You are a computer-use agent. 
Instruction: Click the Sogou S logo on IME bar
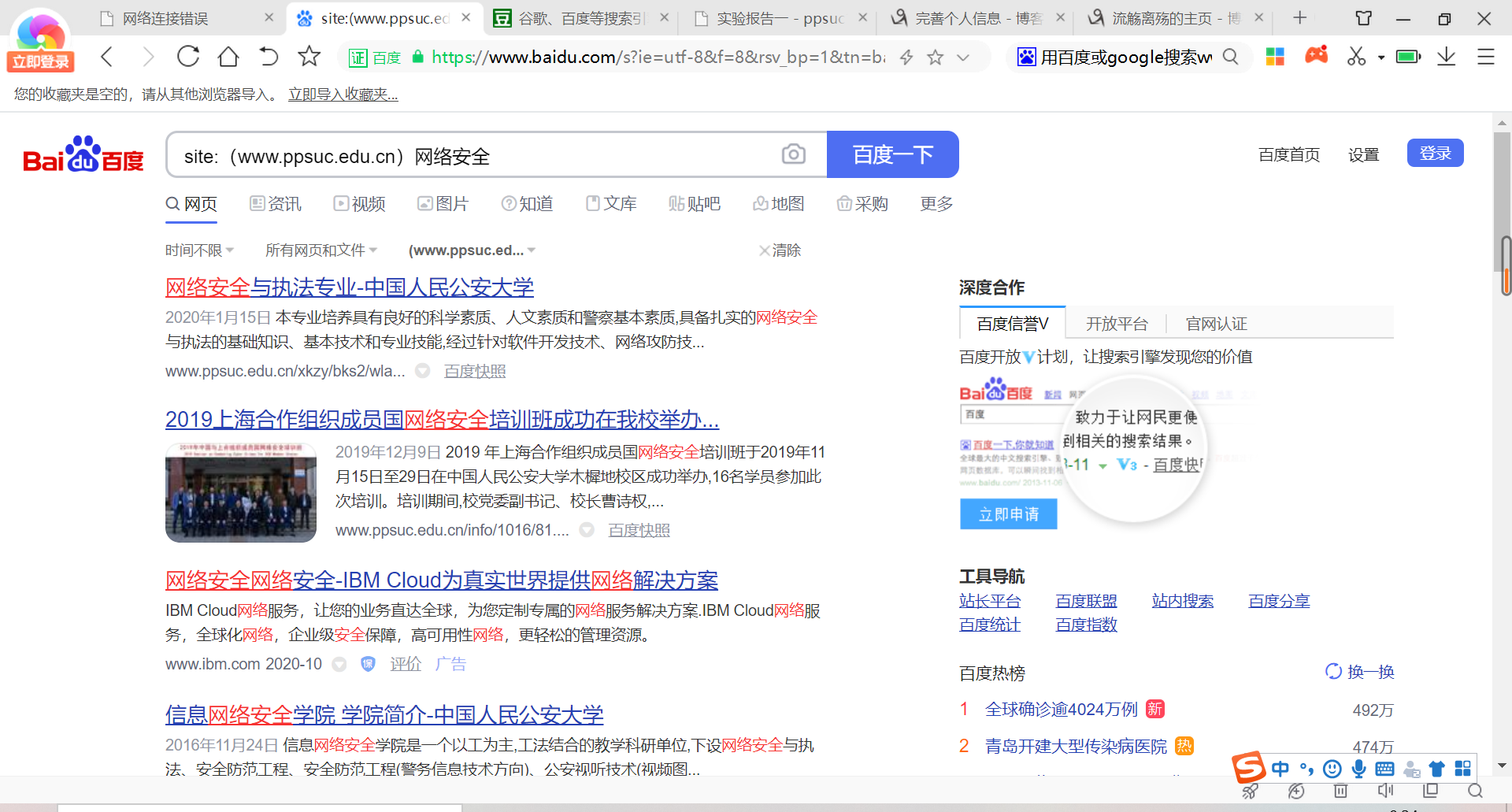click(1248, 767)
